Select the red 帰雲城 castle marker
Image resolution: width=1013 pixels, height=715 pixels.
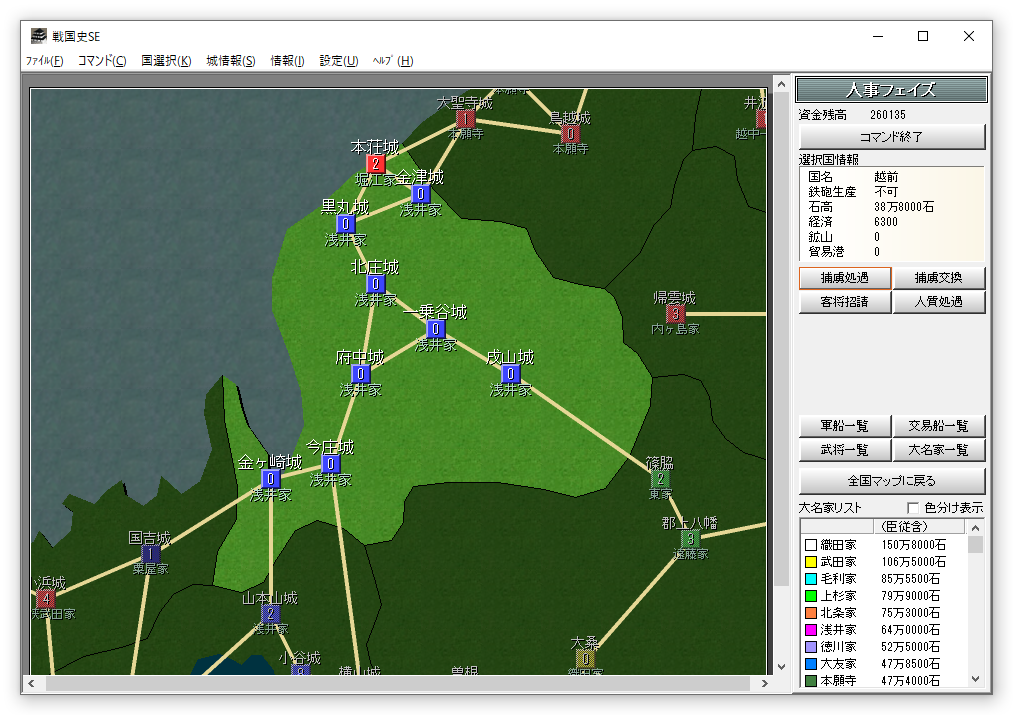tap(674, 314)
